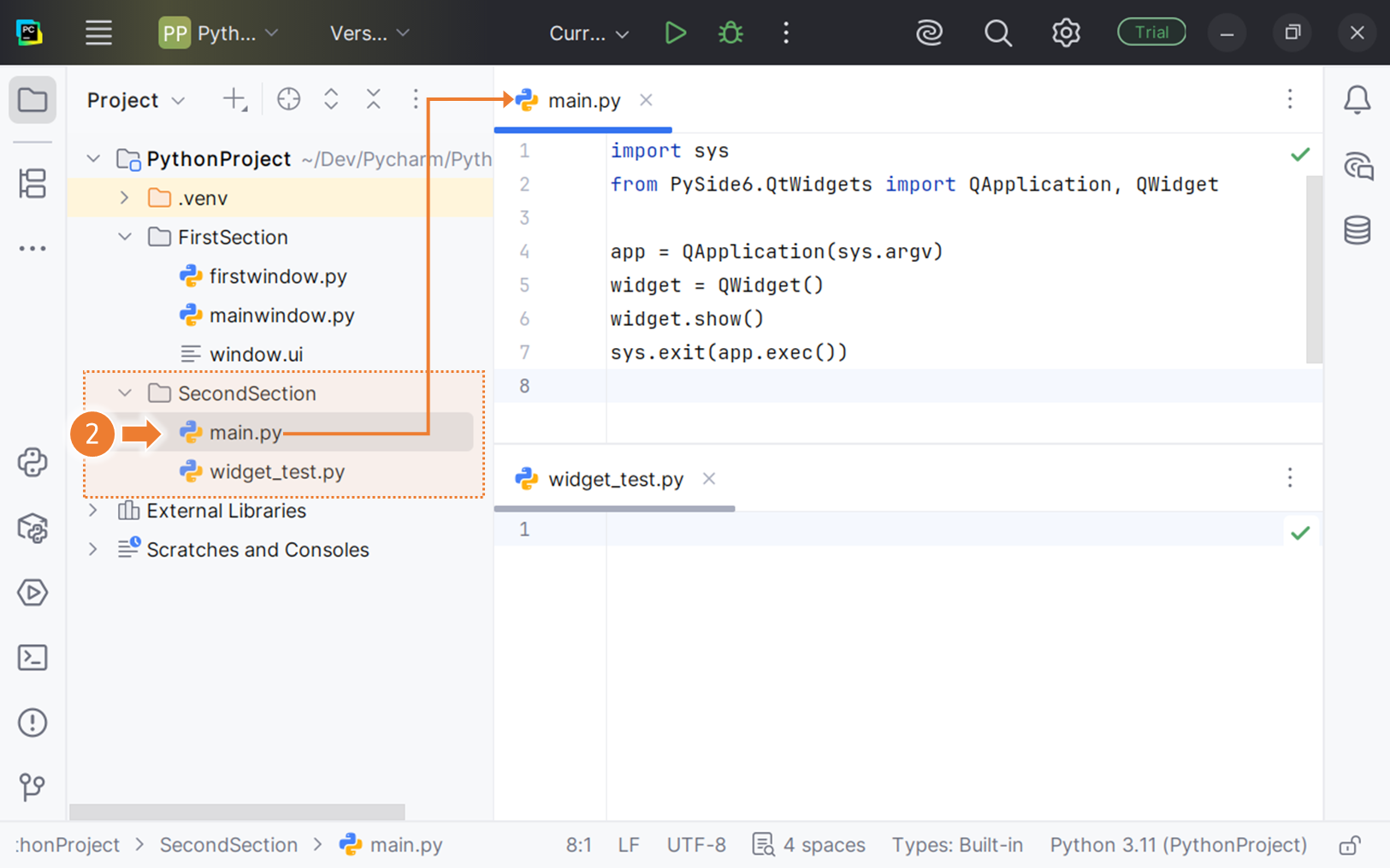
Task: Expand Scratches and Consoles node
Action: 93,549
